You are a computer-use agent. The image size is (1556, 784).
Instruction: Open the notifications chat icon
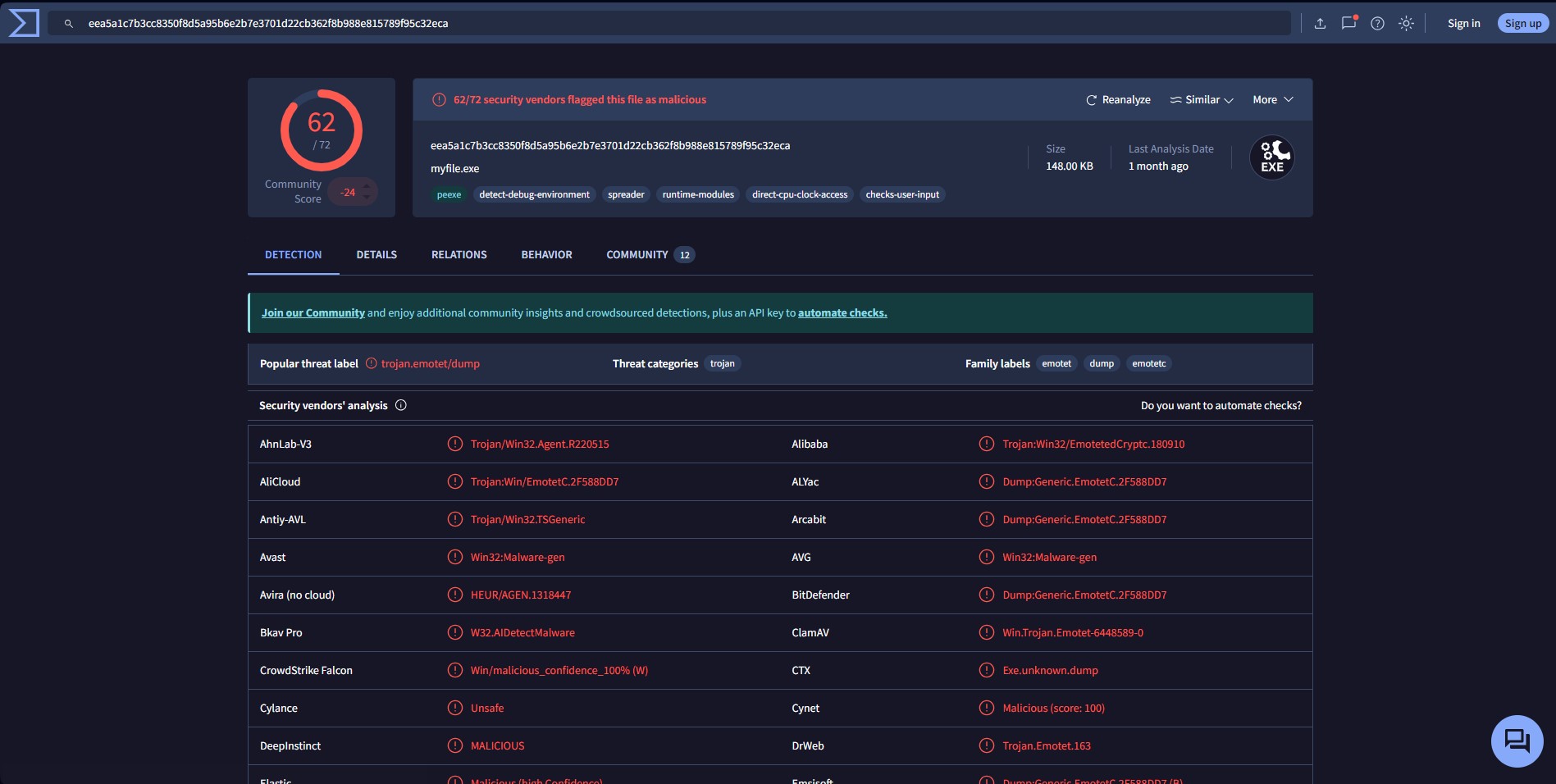click(1348, 23)
